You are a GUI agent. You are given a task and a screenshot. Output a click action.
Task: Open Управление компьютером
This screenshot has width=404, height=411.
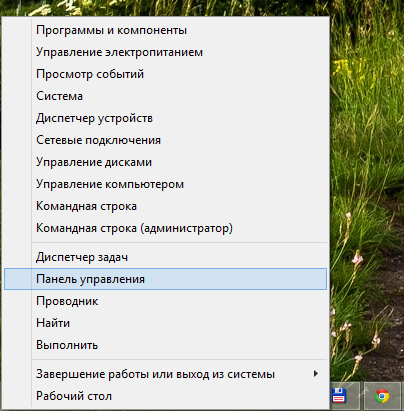click(165, 184)
